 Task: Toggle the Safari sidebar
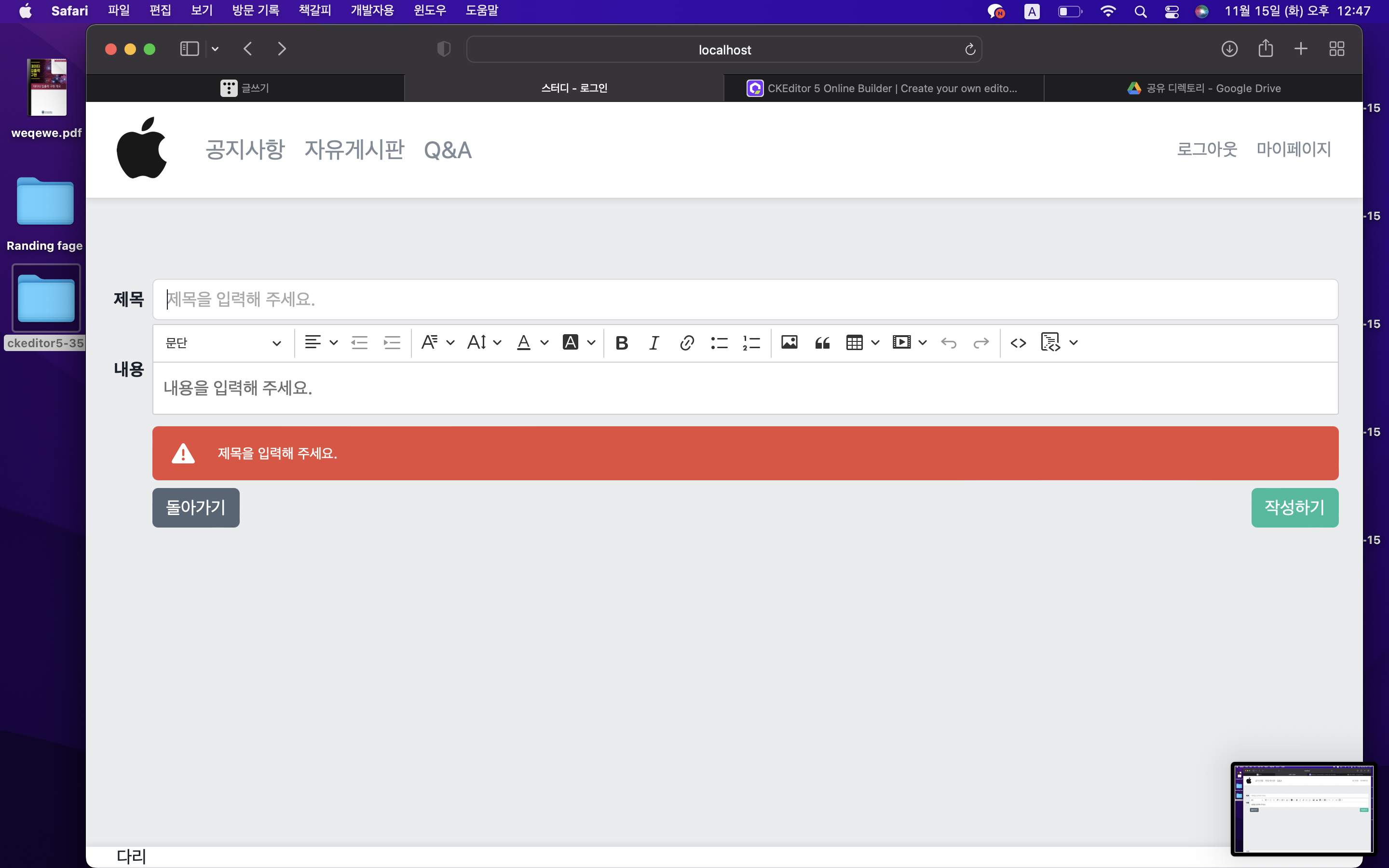pyautogui.click(x=189, y=49)
